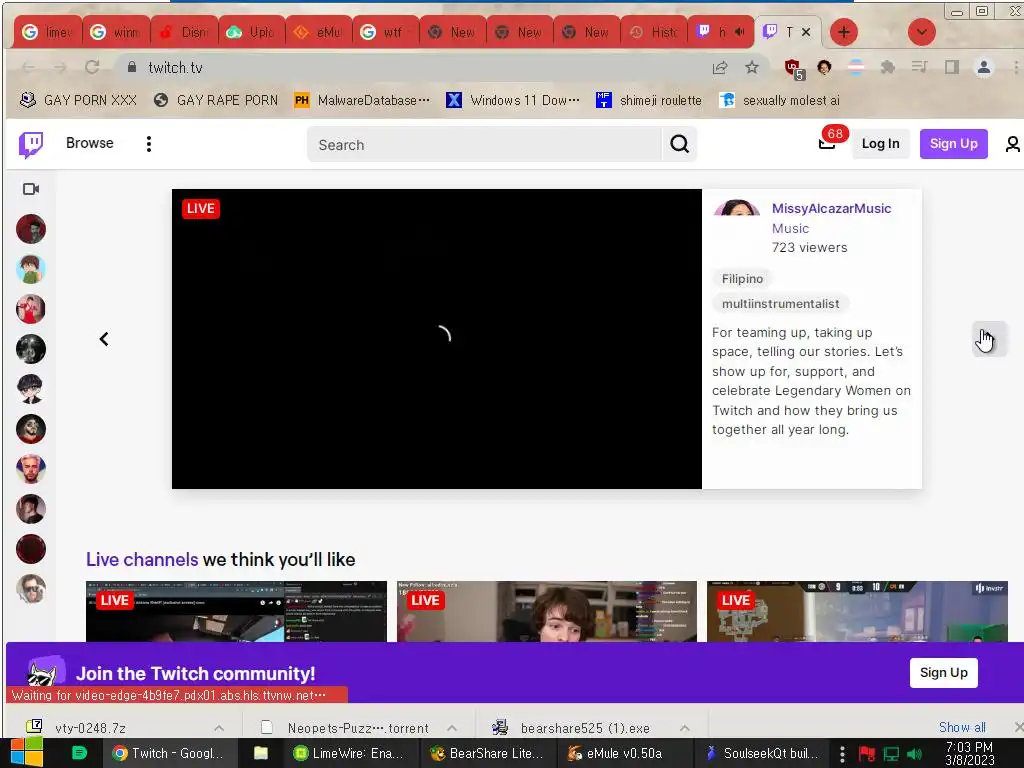Switch to the eMu tab
This screenshot has height=768, width=1024.
pos(318,32)
